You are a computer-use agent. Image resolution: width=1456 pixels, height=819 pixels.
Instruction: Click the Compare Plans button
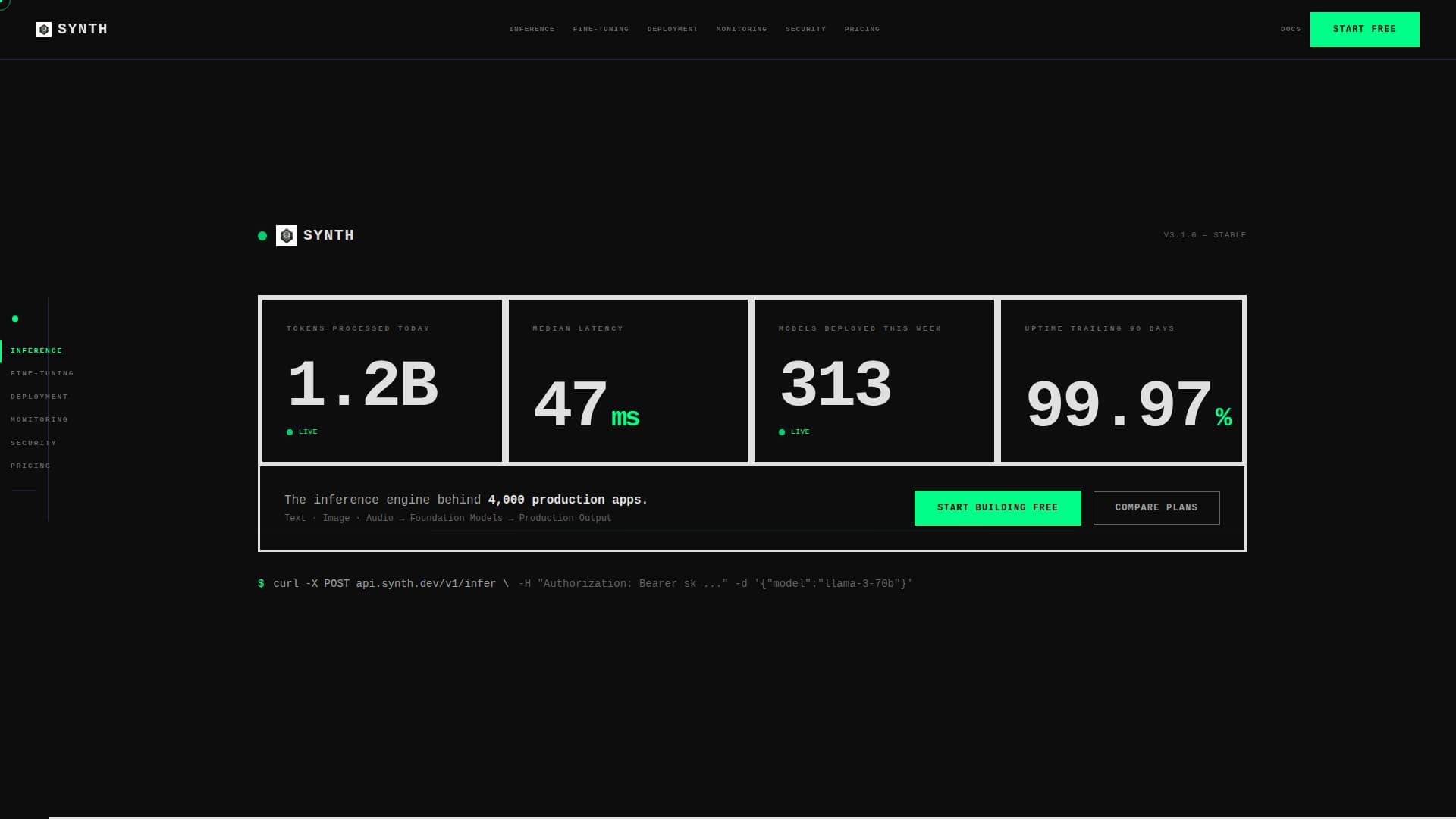(x=1156, y=508)
